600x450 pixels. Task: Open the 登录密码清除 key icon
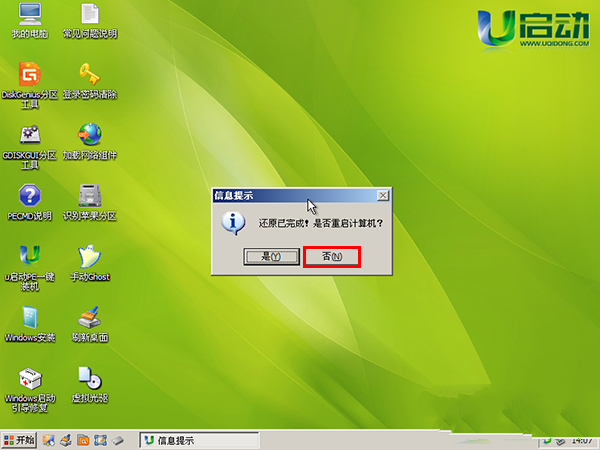pyautogui.click(x=90, y=75)
